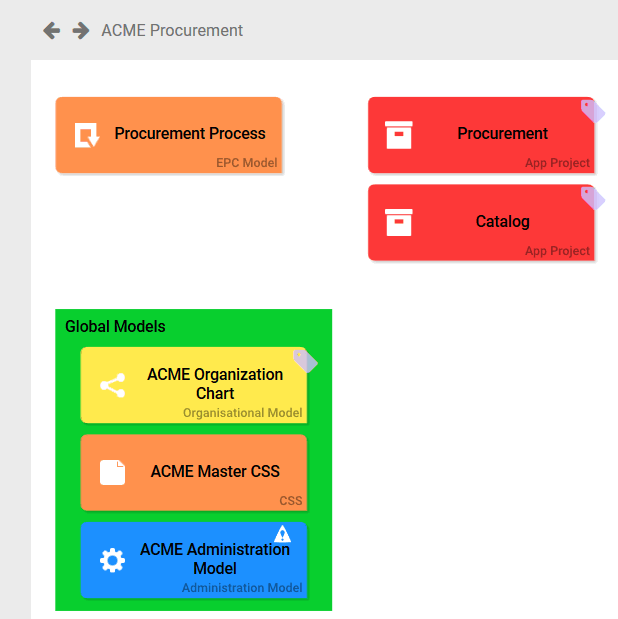Open the ACME Master CSS tile

[215, 472]
